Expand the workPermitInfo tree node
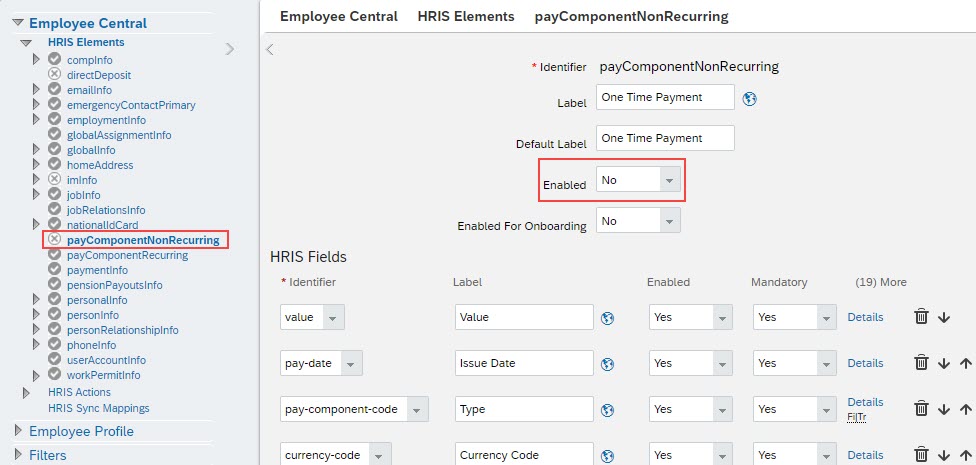 [36, 375]
